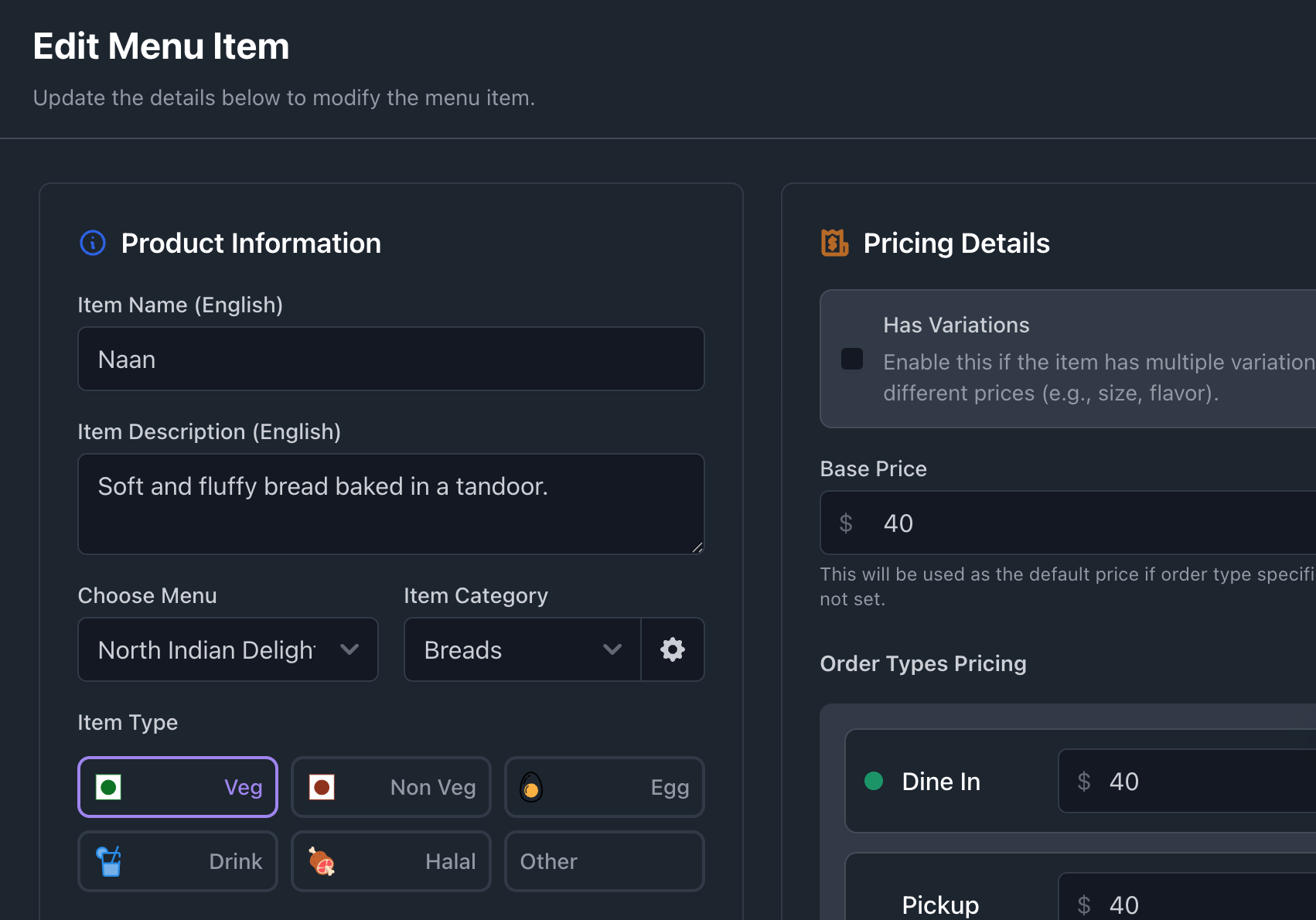Click the green Veg indicator icon
This screenshot has width=1316, height=920.
pos(108,787)
